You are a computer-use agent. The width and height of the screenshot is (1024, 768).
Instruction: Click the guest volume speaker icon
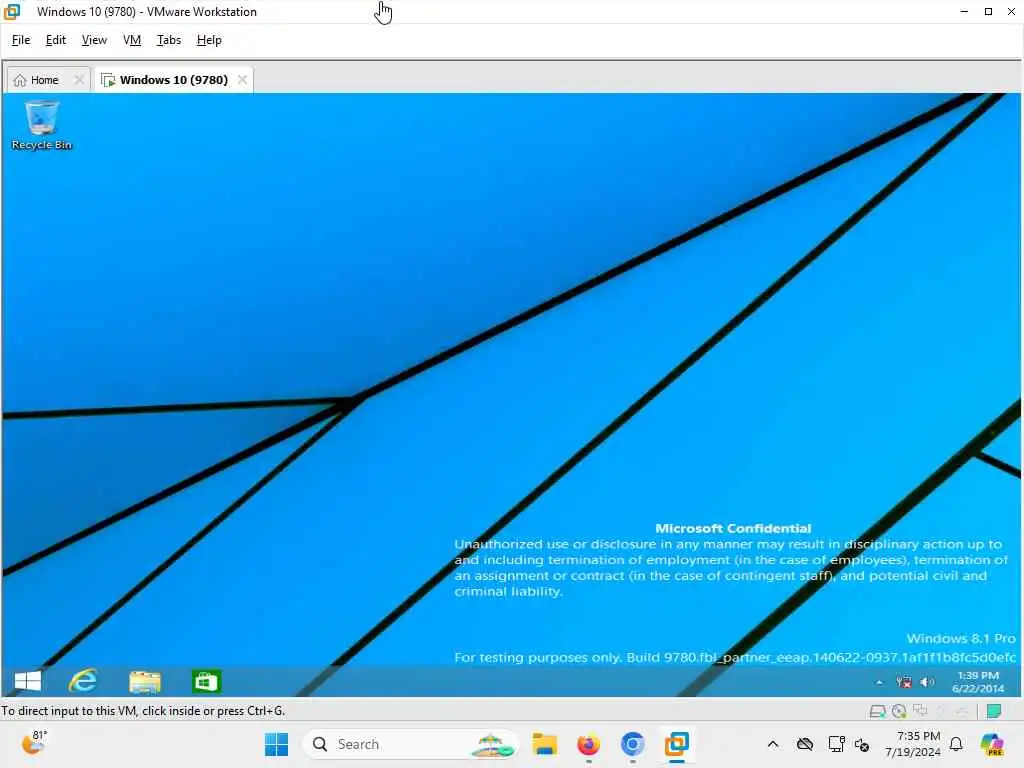point(927,682)
